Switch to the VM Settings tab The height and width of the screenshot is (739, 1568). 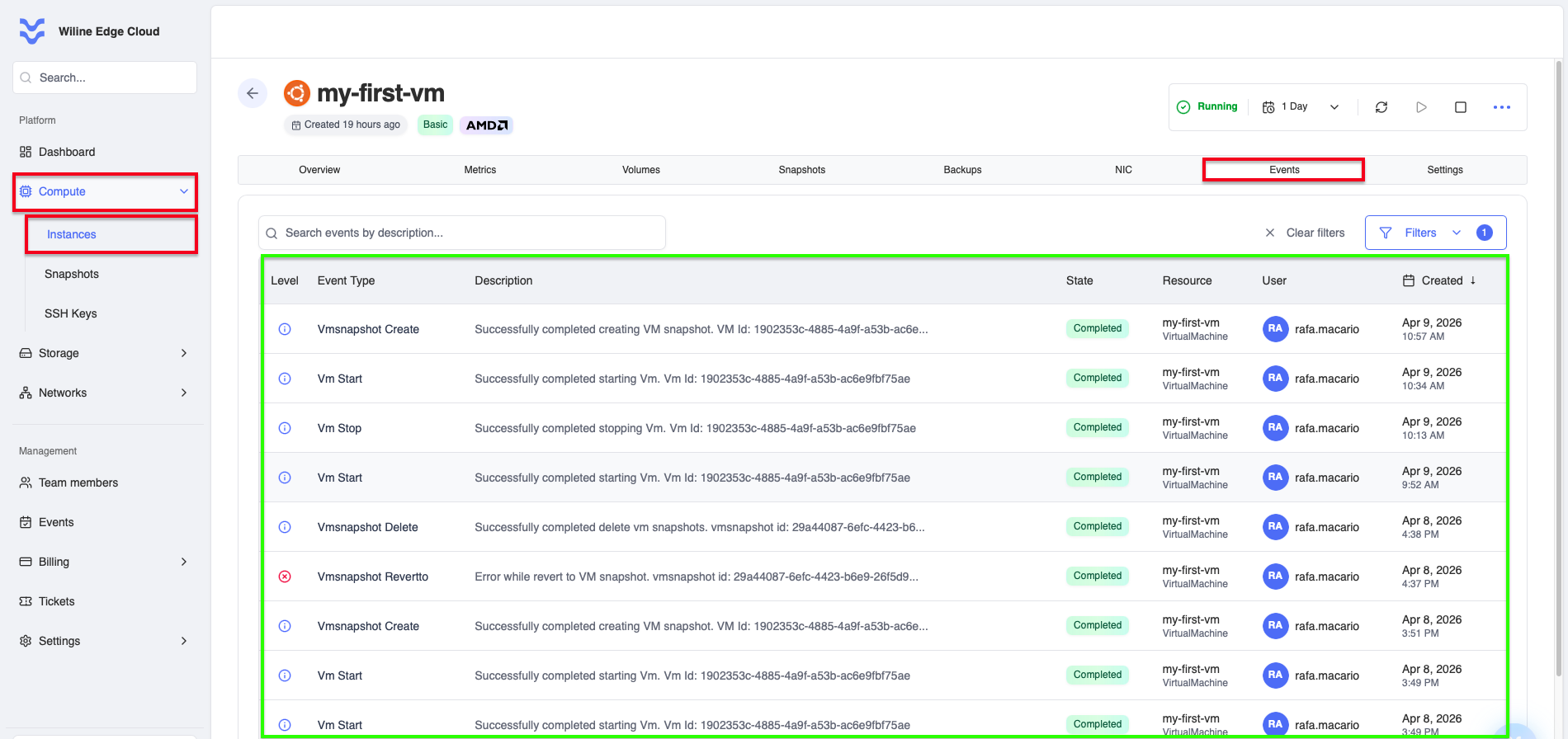coord(1445,170)
